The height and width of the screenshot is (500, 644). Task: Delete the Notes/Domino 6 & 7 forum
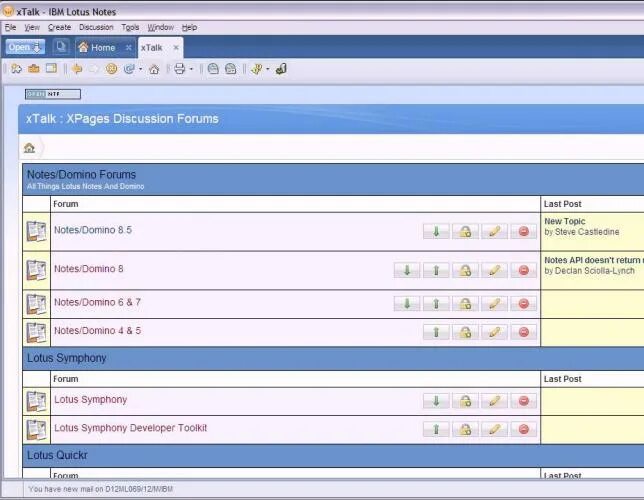tap(524, 304)
